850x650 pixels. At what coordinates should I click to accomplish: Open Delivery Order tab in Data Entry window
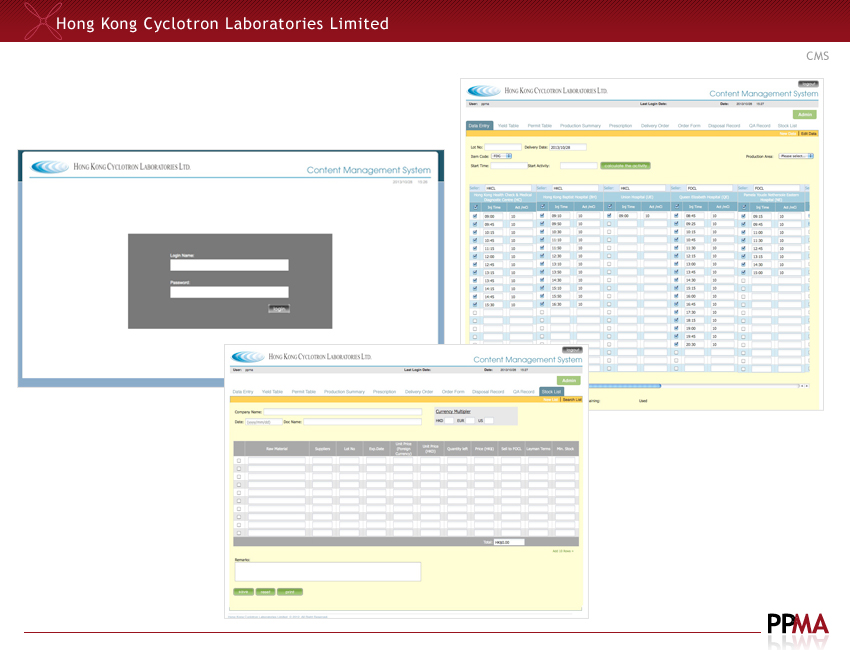pos(655,126)
